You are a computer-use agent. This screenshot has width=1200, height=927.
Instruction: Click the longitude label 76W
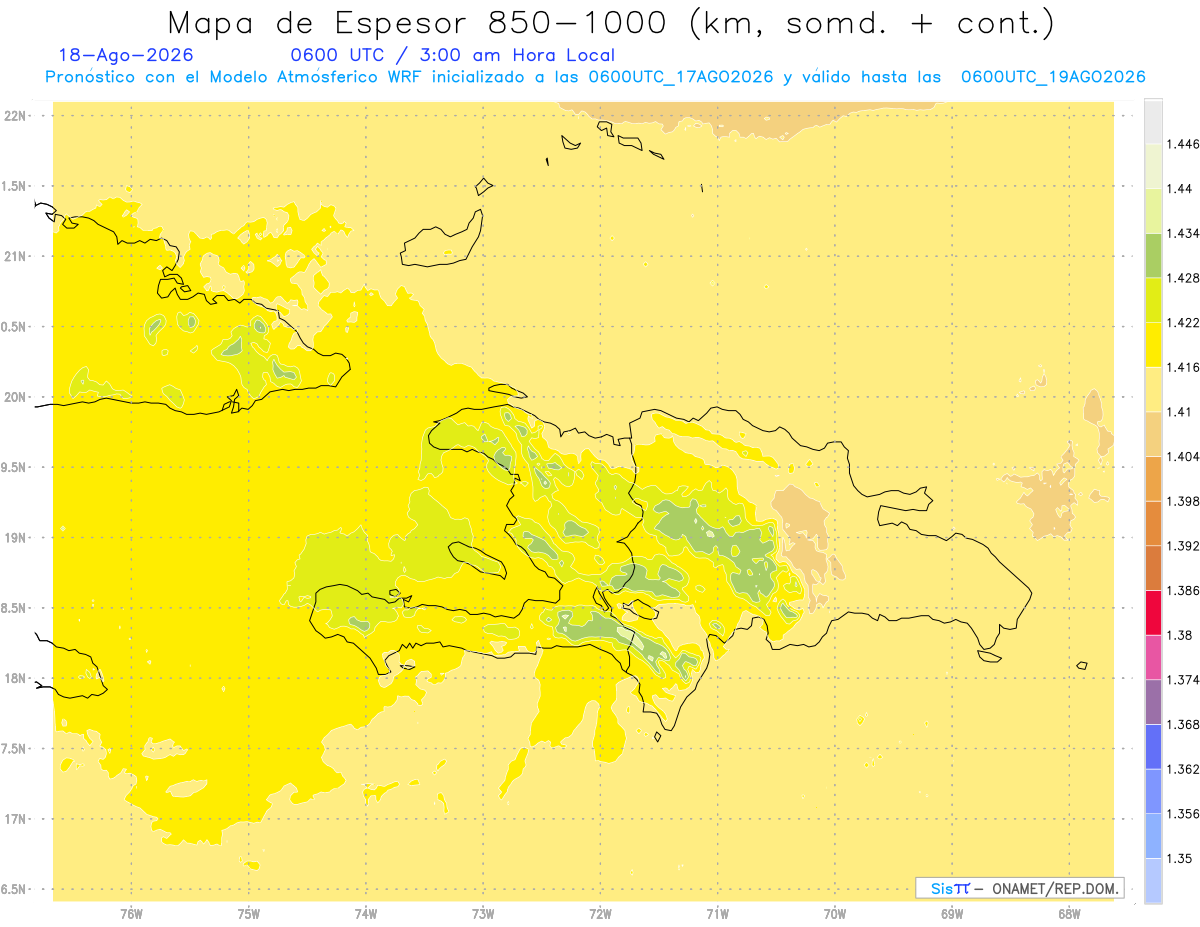point(131,914)
